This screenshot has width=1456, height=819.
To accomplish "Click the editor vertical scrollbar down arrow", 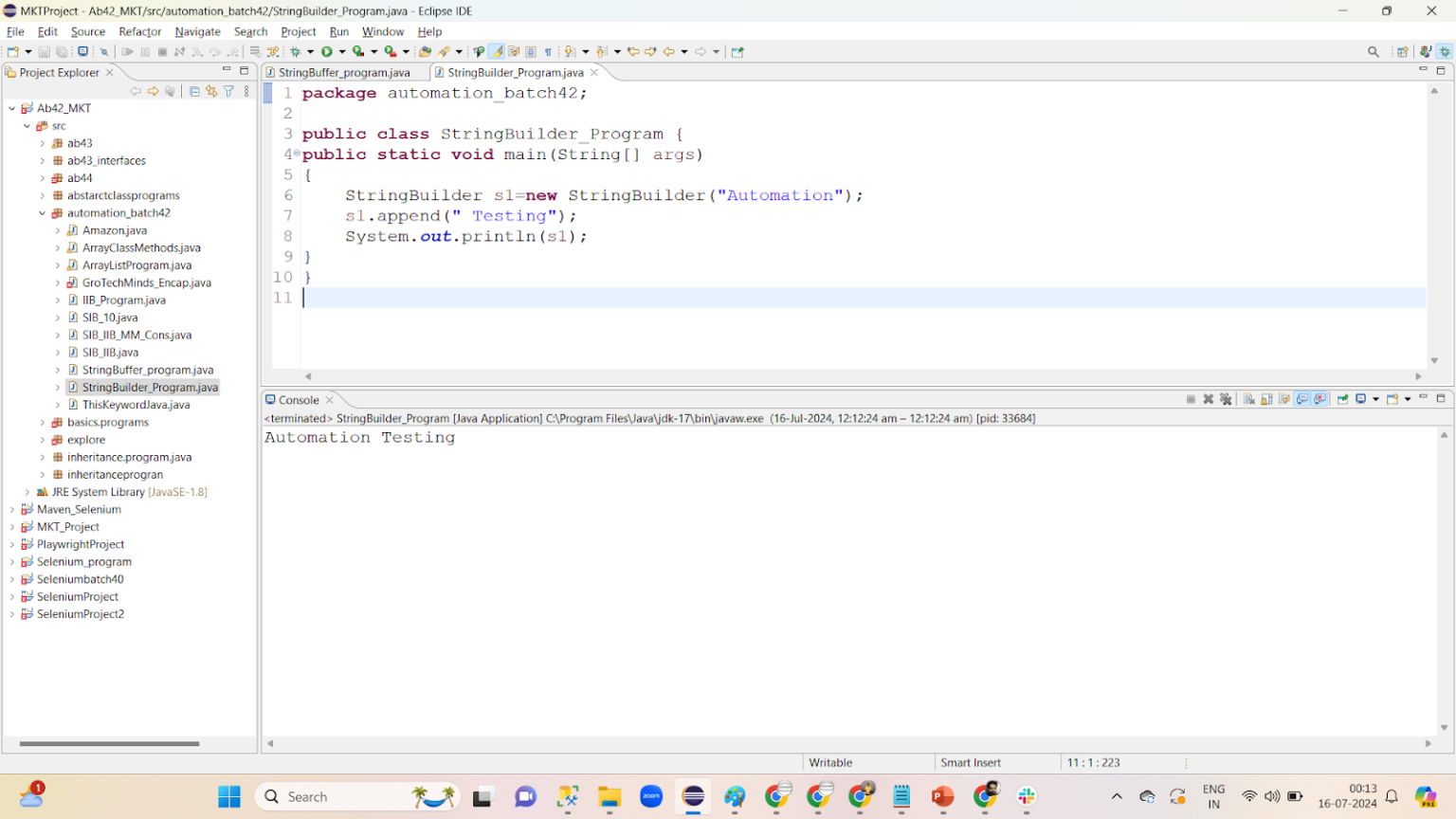I will 1434,360.
